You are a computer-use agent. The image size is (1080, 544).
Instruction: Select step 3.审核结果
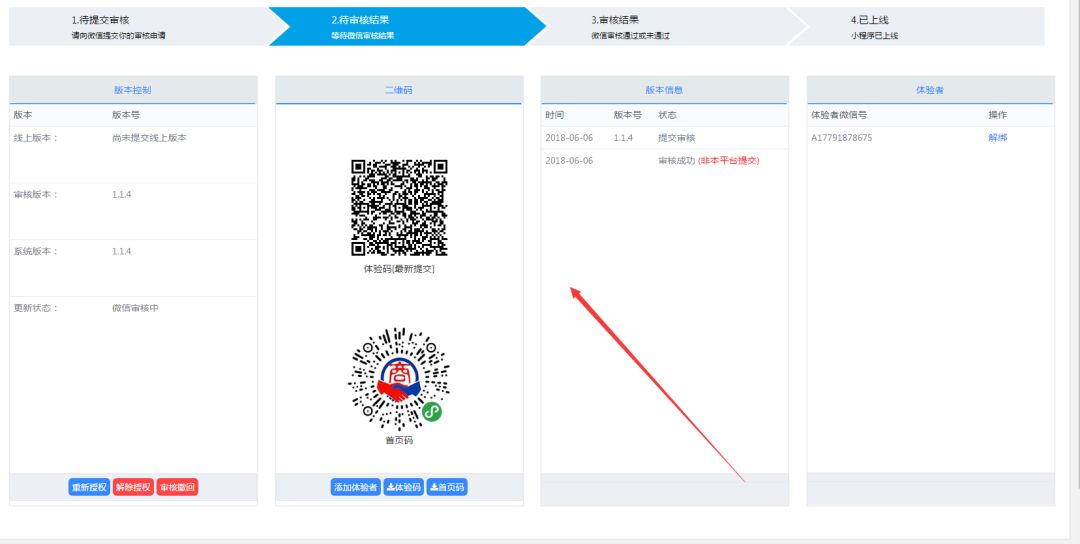[668, 27]
